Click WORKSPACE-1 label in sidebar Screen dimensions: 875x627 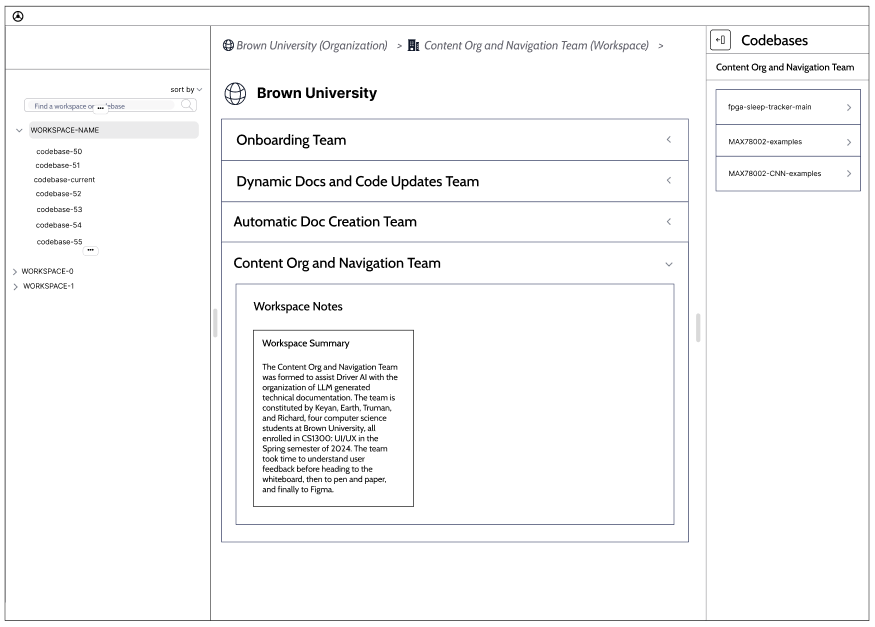tap(49, 286)
